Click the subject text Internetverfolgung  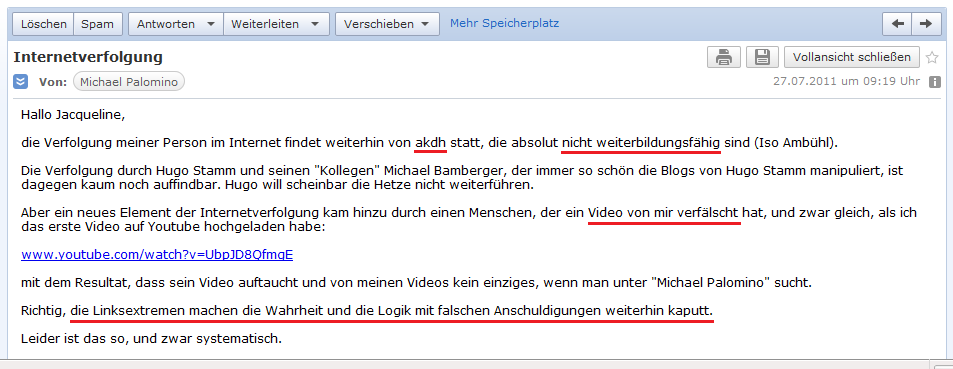click(x=88, y=57)
